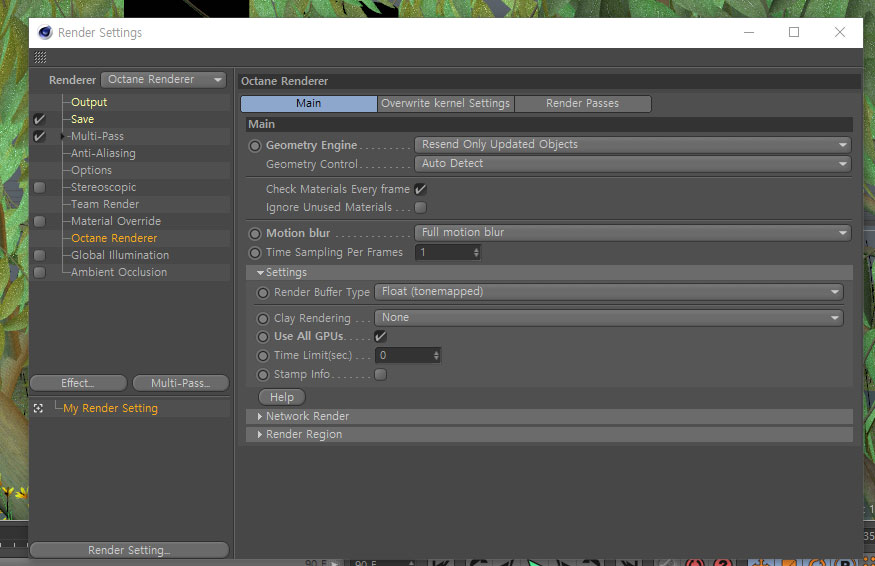This screenshot has width=875, height=566.
Task: Open the Render Passes tab
Action: [x=583, y=103]
